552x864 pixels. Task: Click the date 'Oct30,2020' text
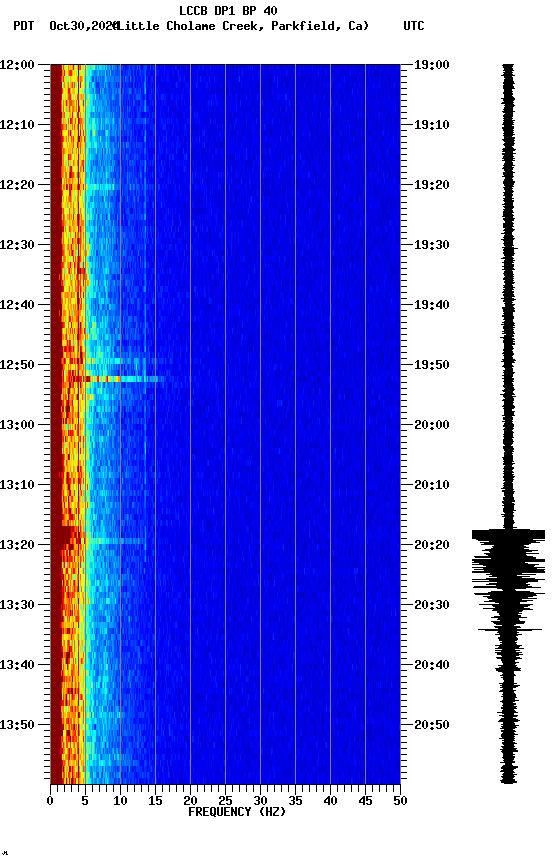83,26
